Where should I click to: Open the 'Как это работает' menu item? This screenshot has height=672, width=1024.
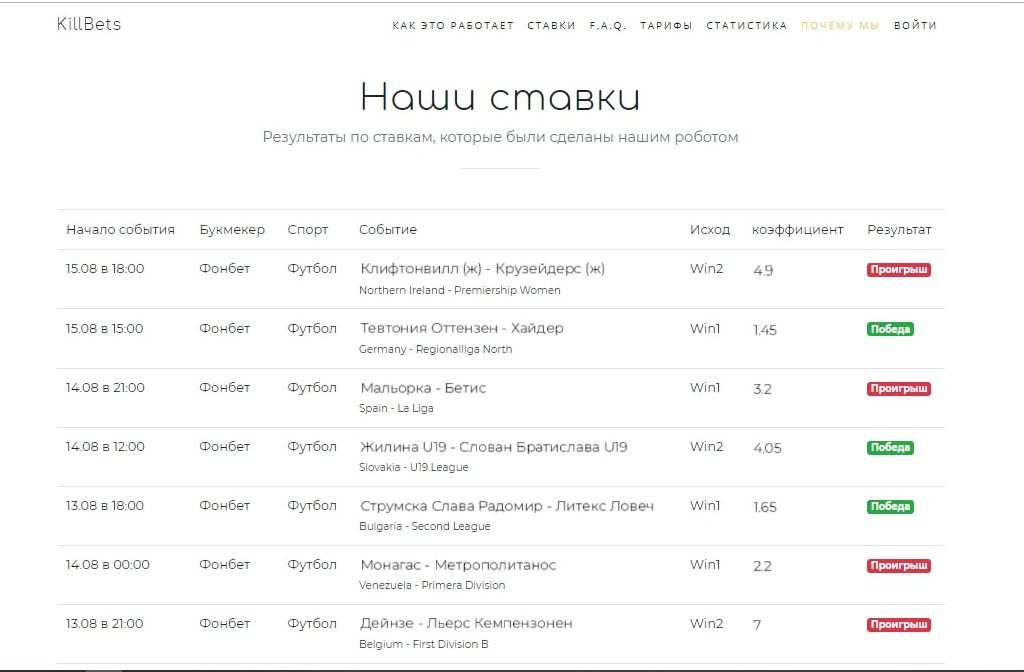453,25
